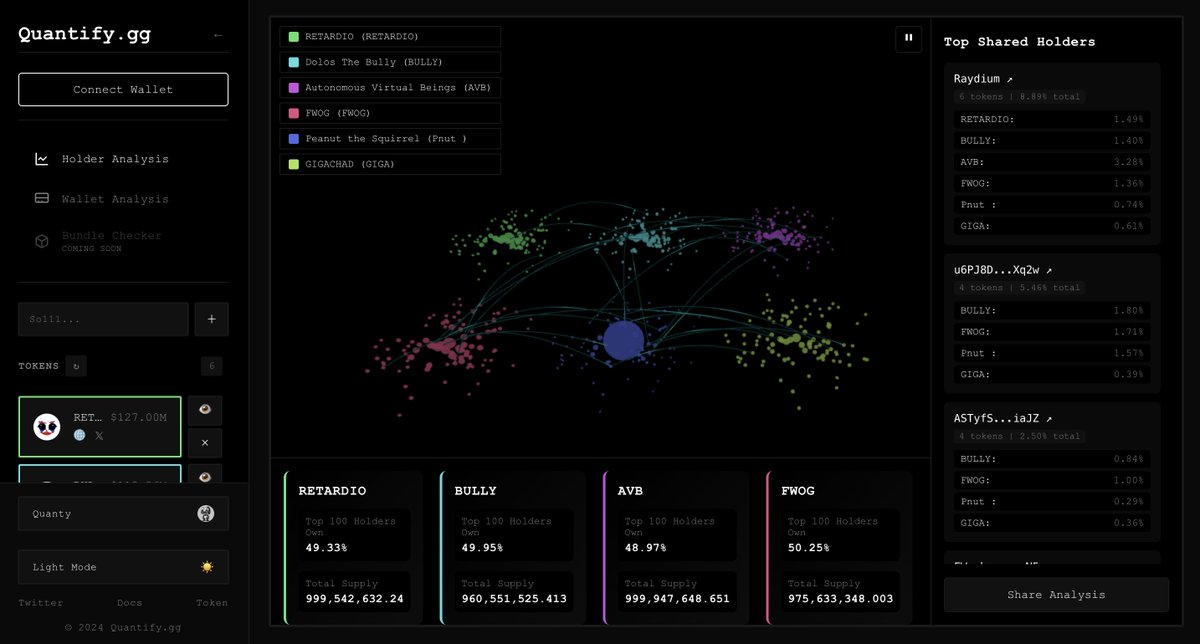Refresh the TOKENS list
The image size is (1200, 644).
point(76,366)
